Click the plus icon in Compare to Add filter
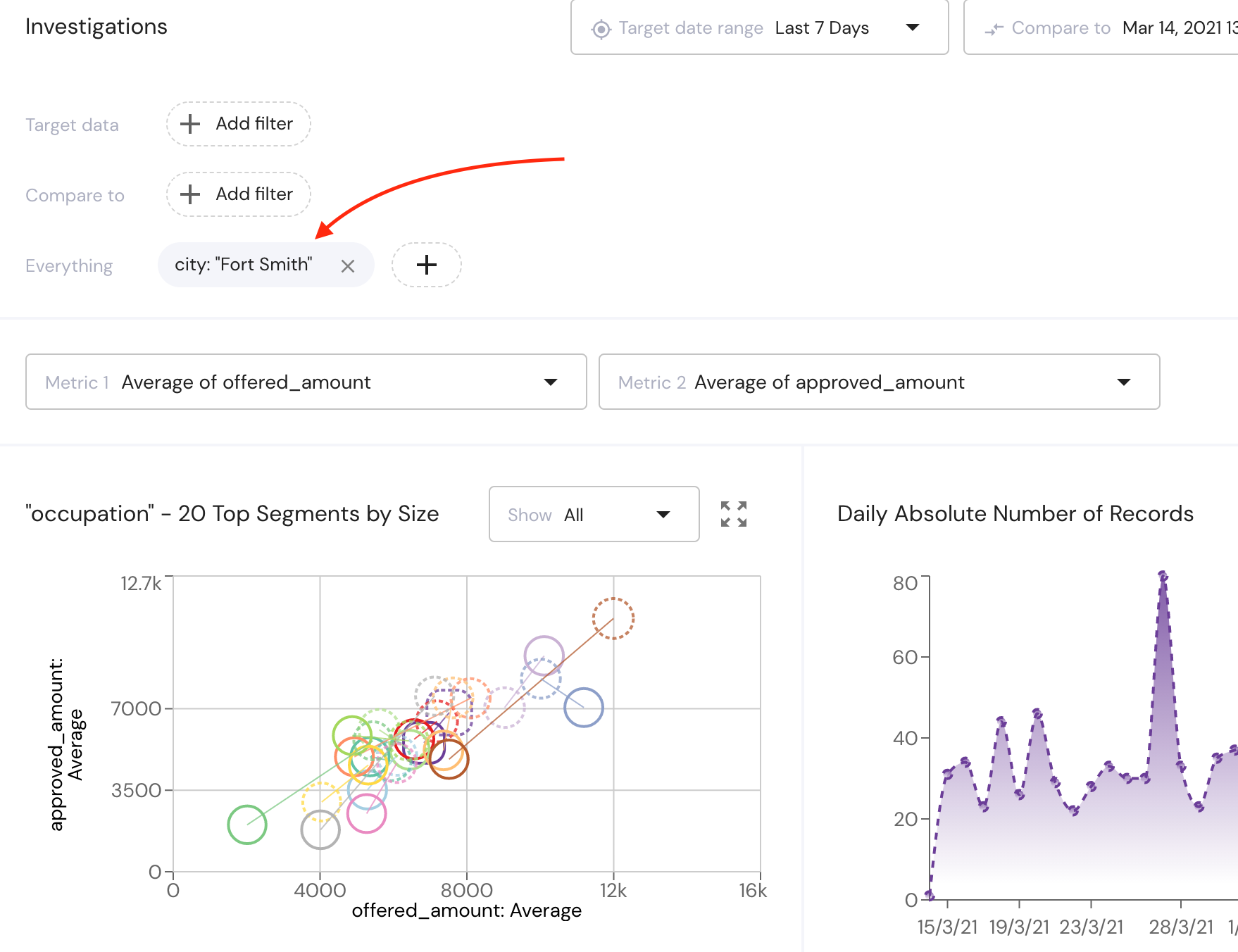The width and height of the screenshot is (1238, 952). (x=190, y=194)
